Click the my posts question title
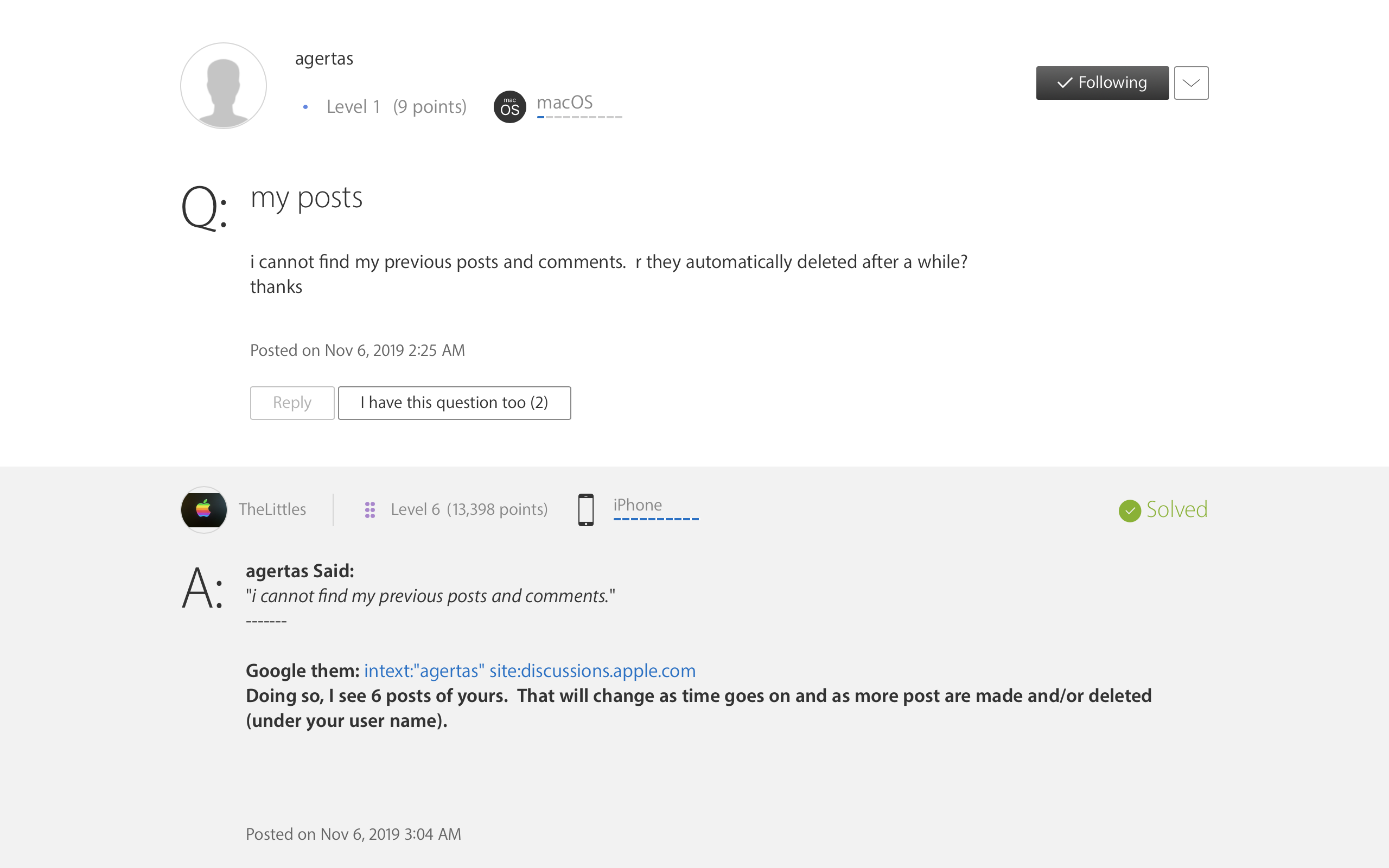The height and width of the screenshot is (868, 1389). pyautogui.click(x=307, y=198)
